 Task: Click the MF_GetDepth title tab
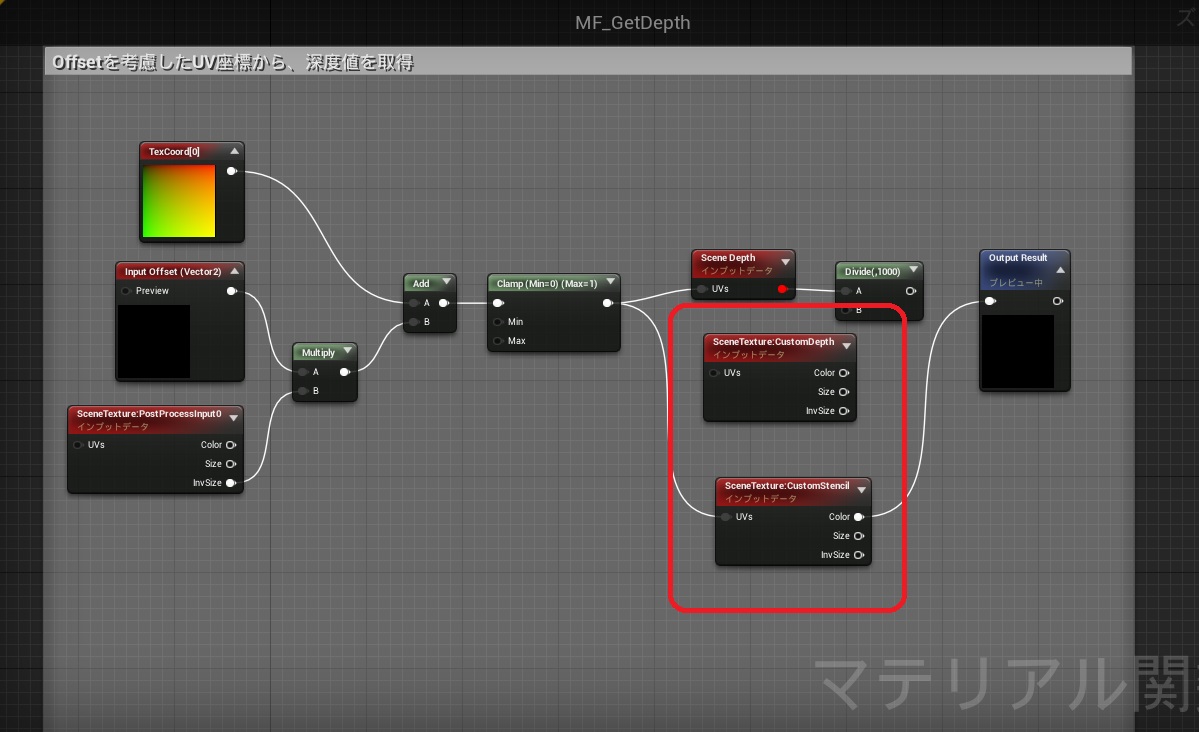click(x=631, y=22)
